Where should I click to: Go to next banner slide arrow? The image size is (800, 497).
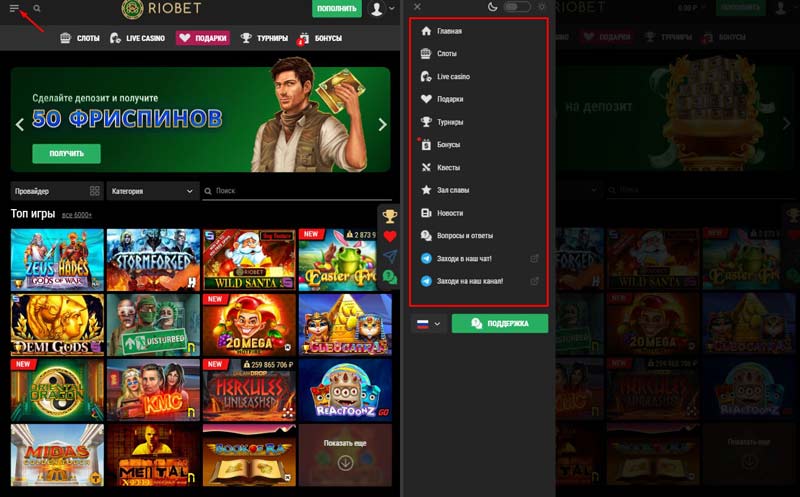click(x=382, y=125)
